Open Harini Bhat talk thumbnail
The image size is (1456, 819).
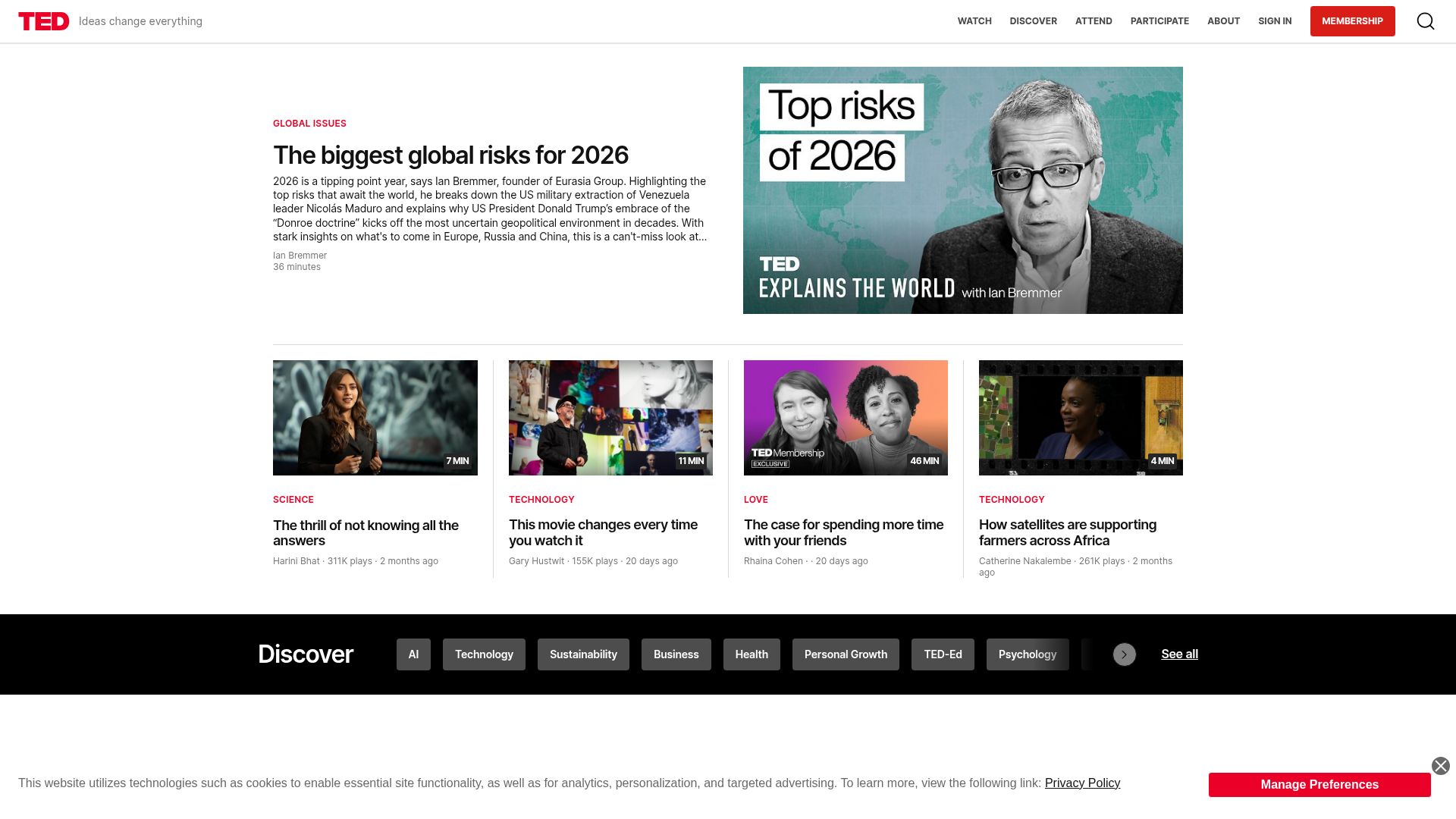click(375, 418)
